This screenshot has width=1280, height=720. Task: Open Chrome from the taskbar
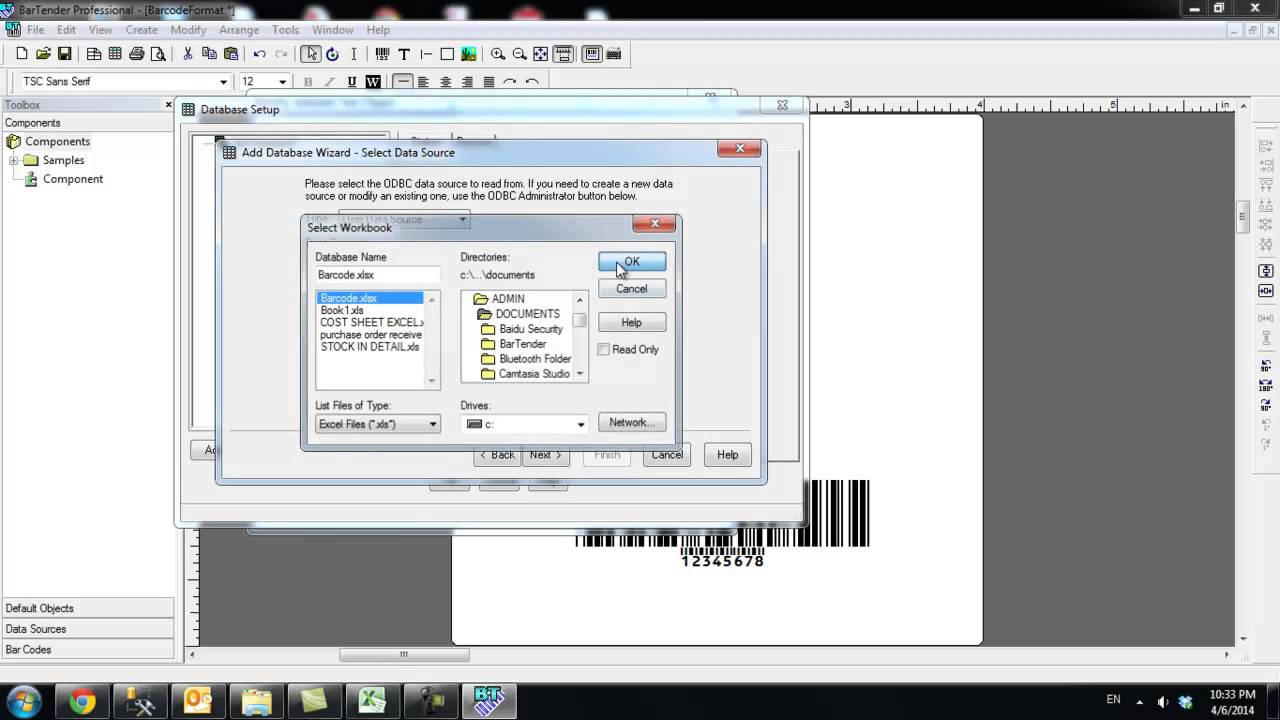[82, 701]
